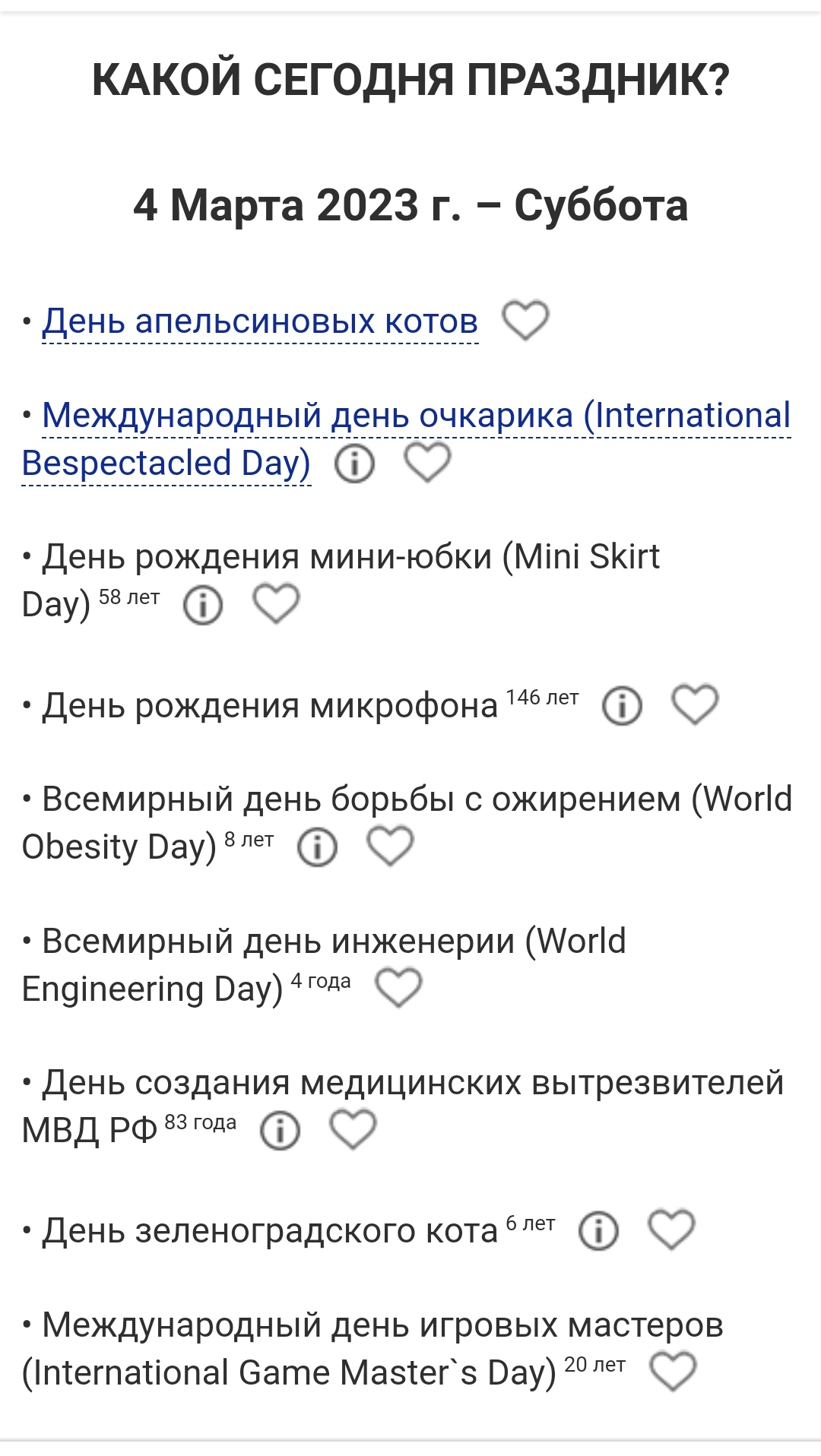View info for World Obesity Day
This screenshot has height=1456, width=821.
[x=317, y=847]
